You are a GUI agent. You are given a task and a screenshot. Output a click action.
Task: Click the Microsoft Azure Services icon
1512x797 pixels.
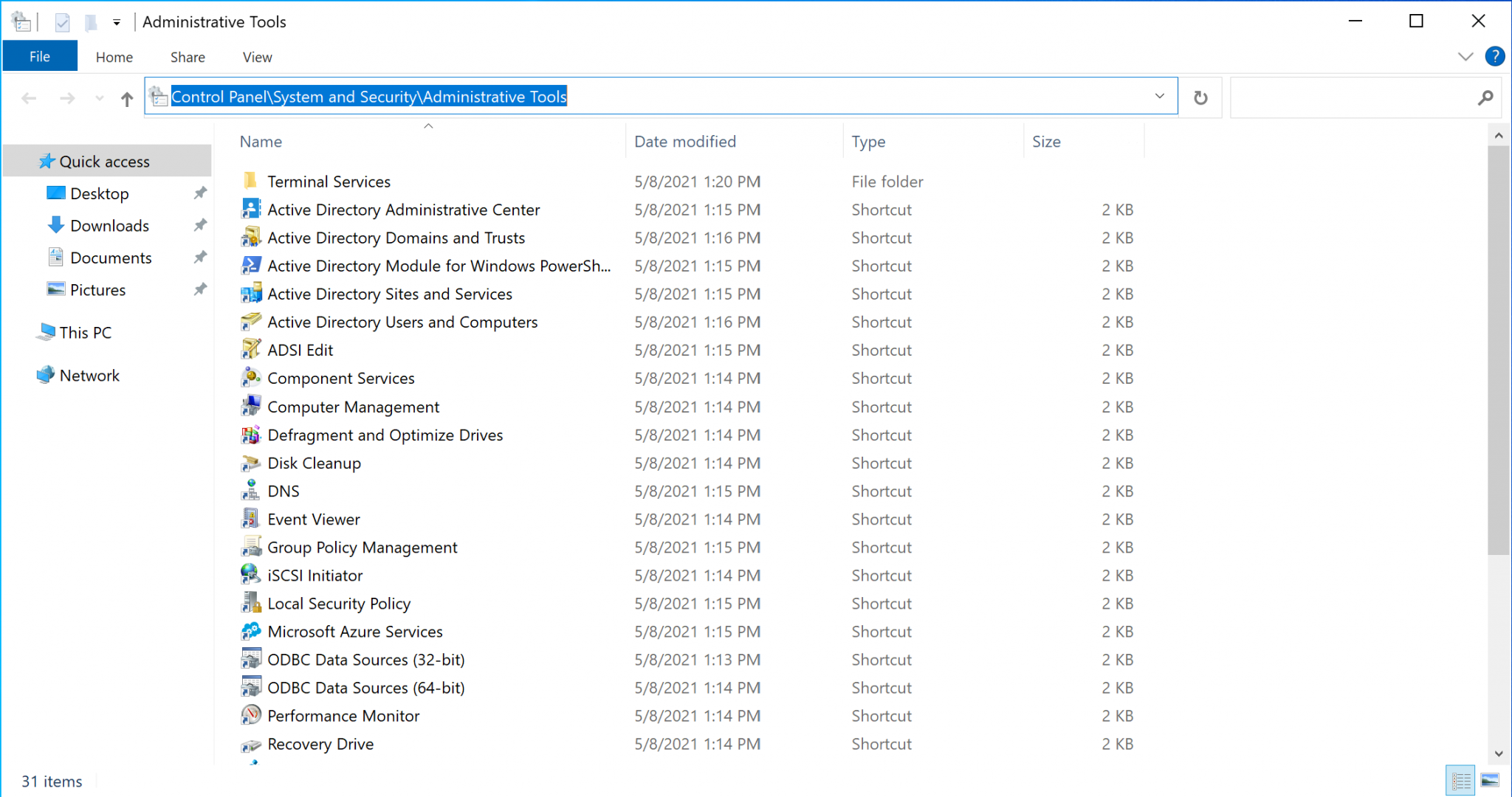pyautogui.click(x=250, y=630)
